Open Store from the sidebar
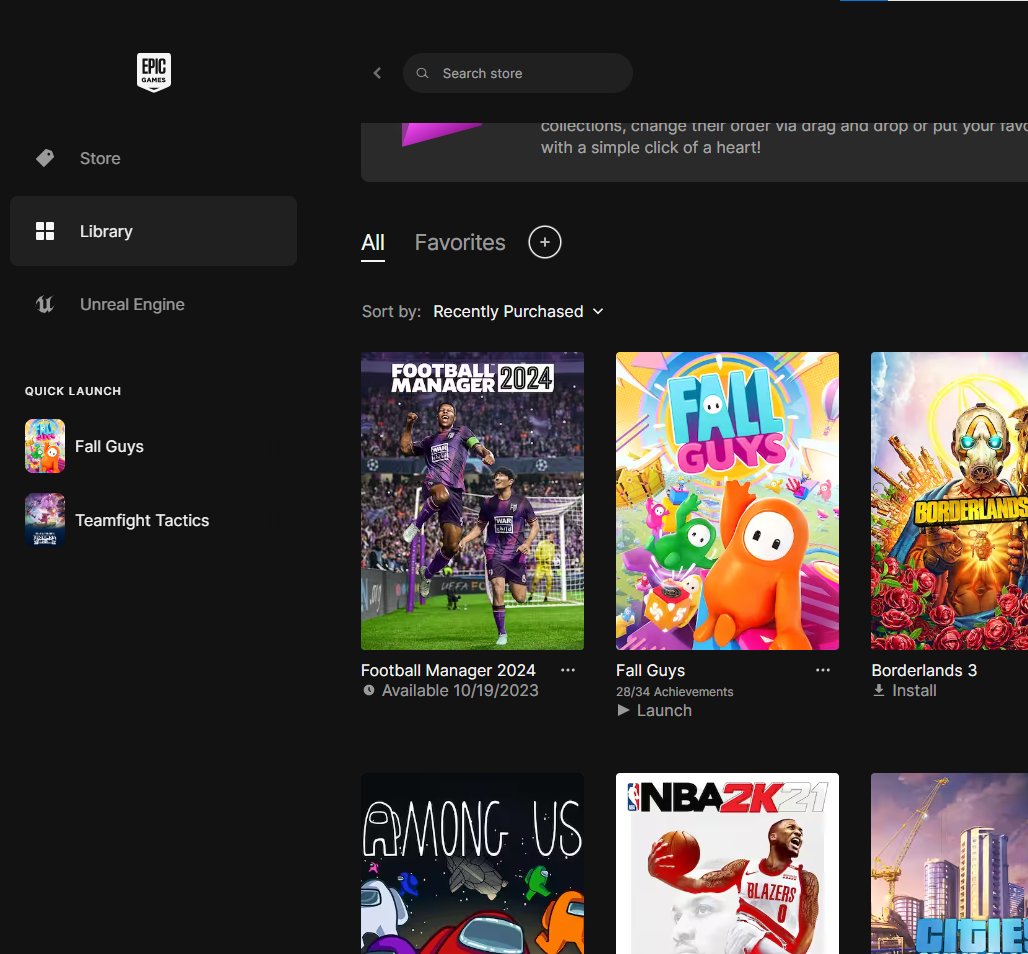 click(153, 158)
